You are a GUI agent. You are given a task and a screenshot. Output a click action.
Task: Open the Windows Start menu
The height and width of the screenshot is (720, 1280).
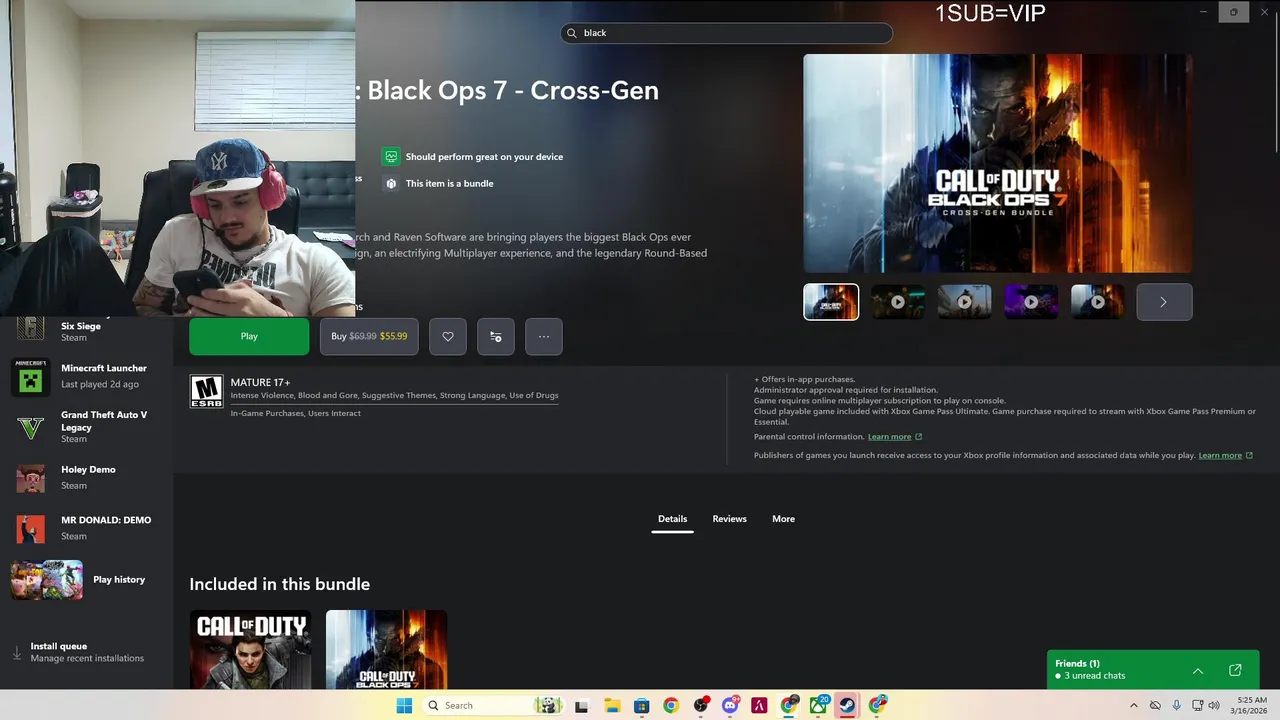coord(404,706)
